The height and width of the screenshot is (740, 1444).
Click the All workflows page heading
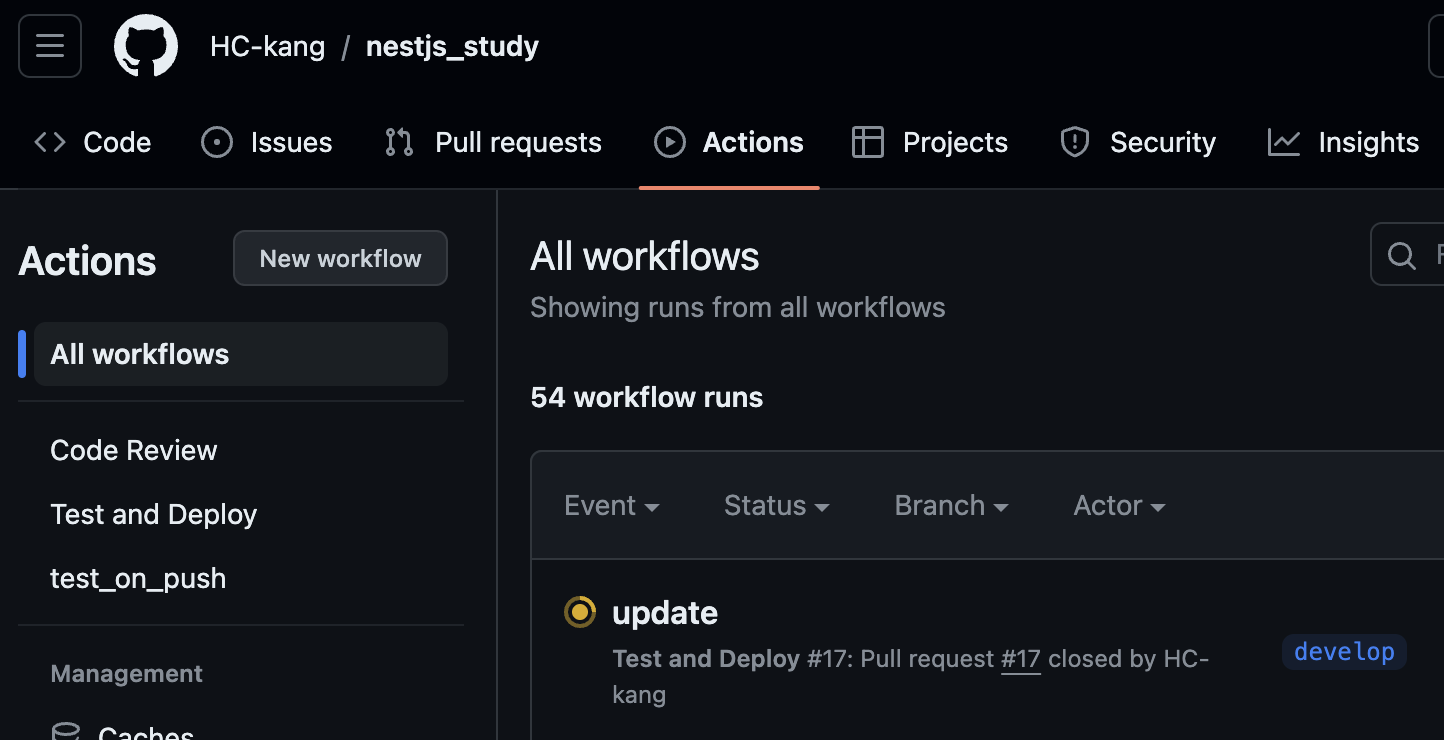pos(645,257)
